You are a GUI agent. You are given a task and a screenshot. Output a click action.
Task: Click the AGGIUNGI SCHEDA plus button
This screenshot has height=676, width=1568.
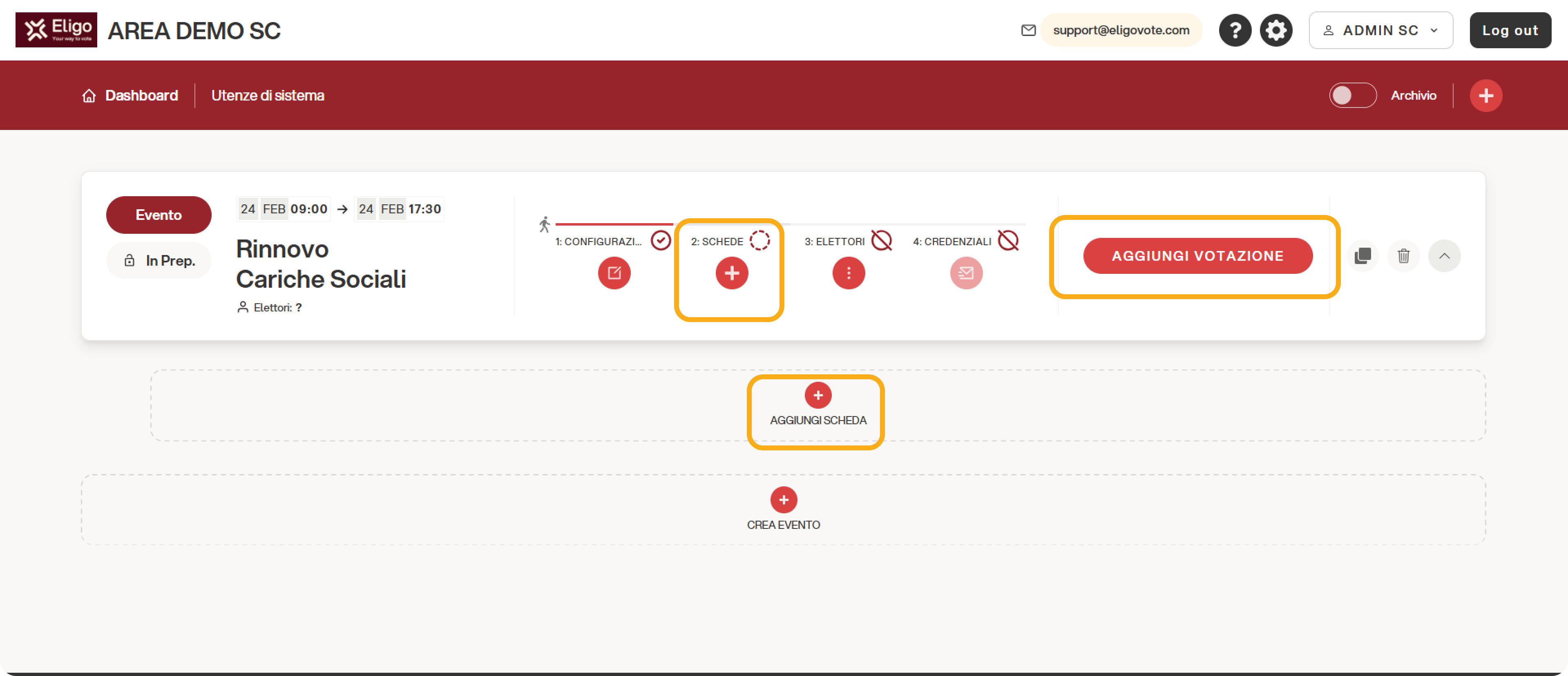pos(818,395)
